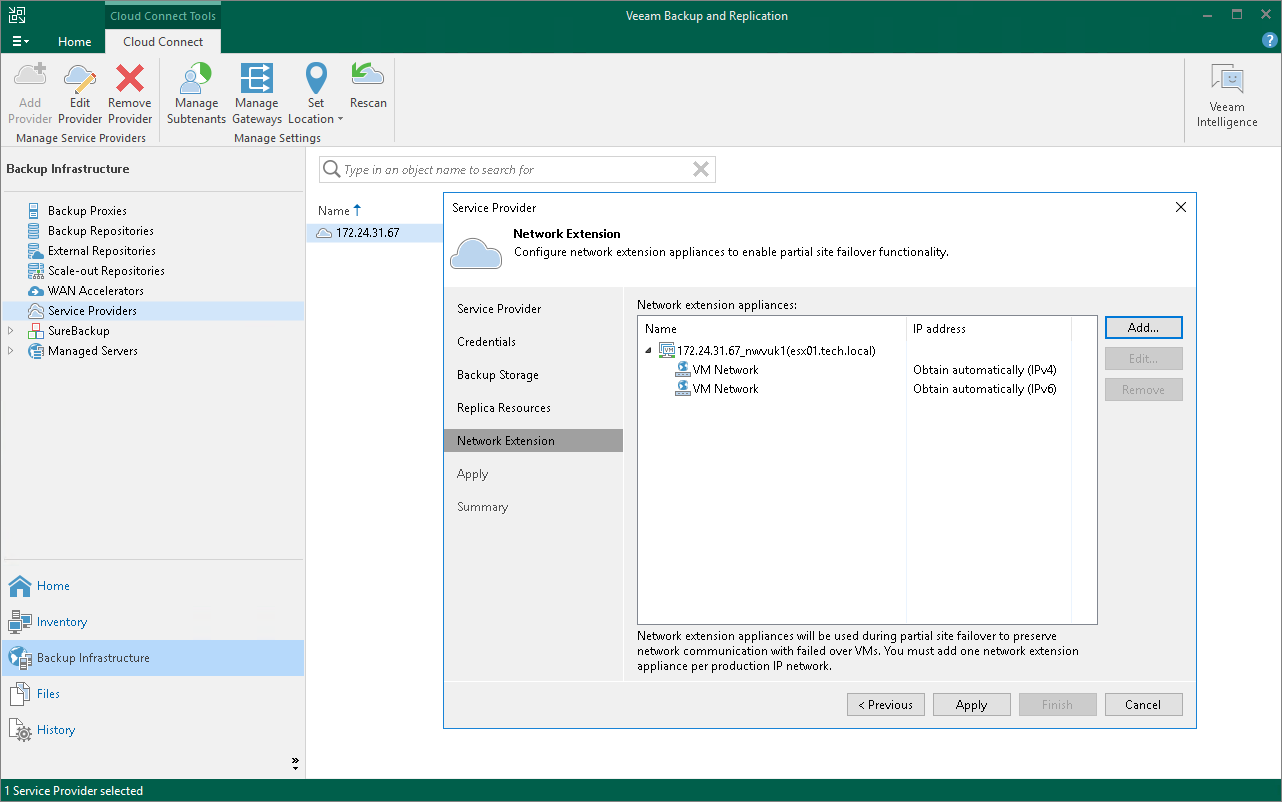Expand the Managed Servers tree node

[x=11, y=351]
